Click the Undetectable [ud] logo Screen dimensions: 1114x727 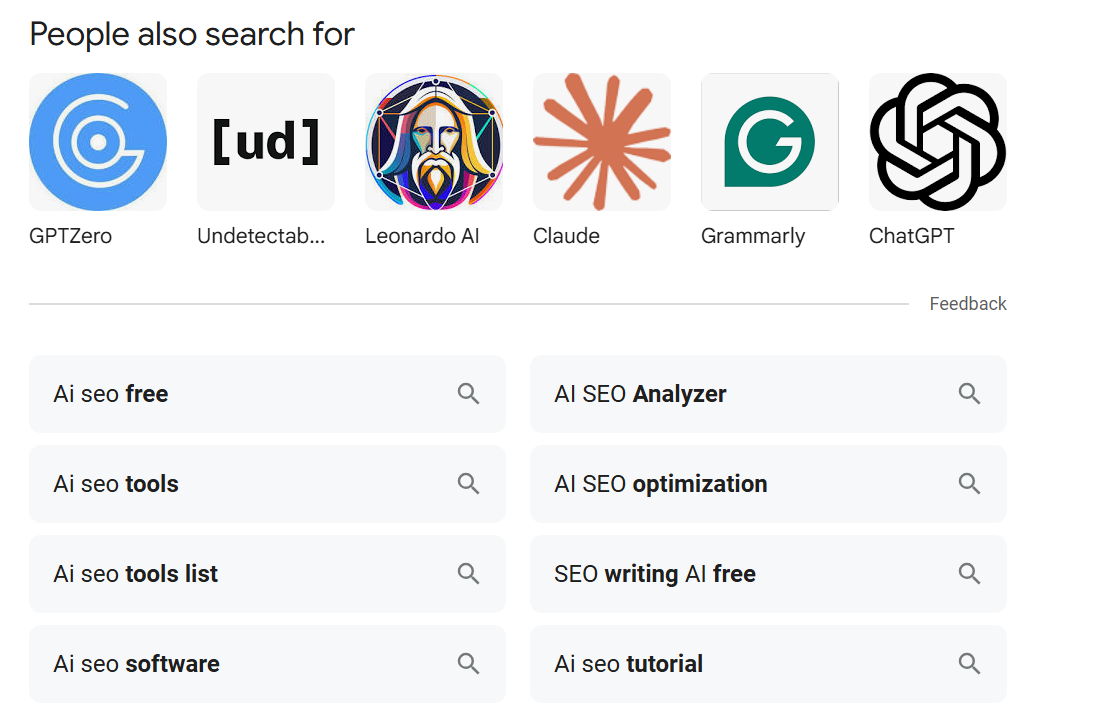coord(265,141)
